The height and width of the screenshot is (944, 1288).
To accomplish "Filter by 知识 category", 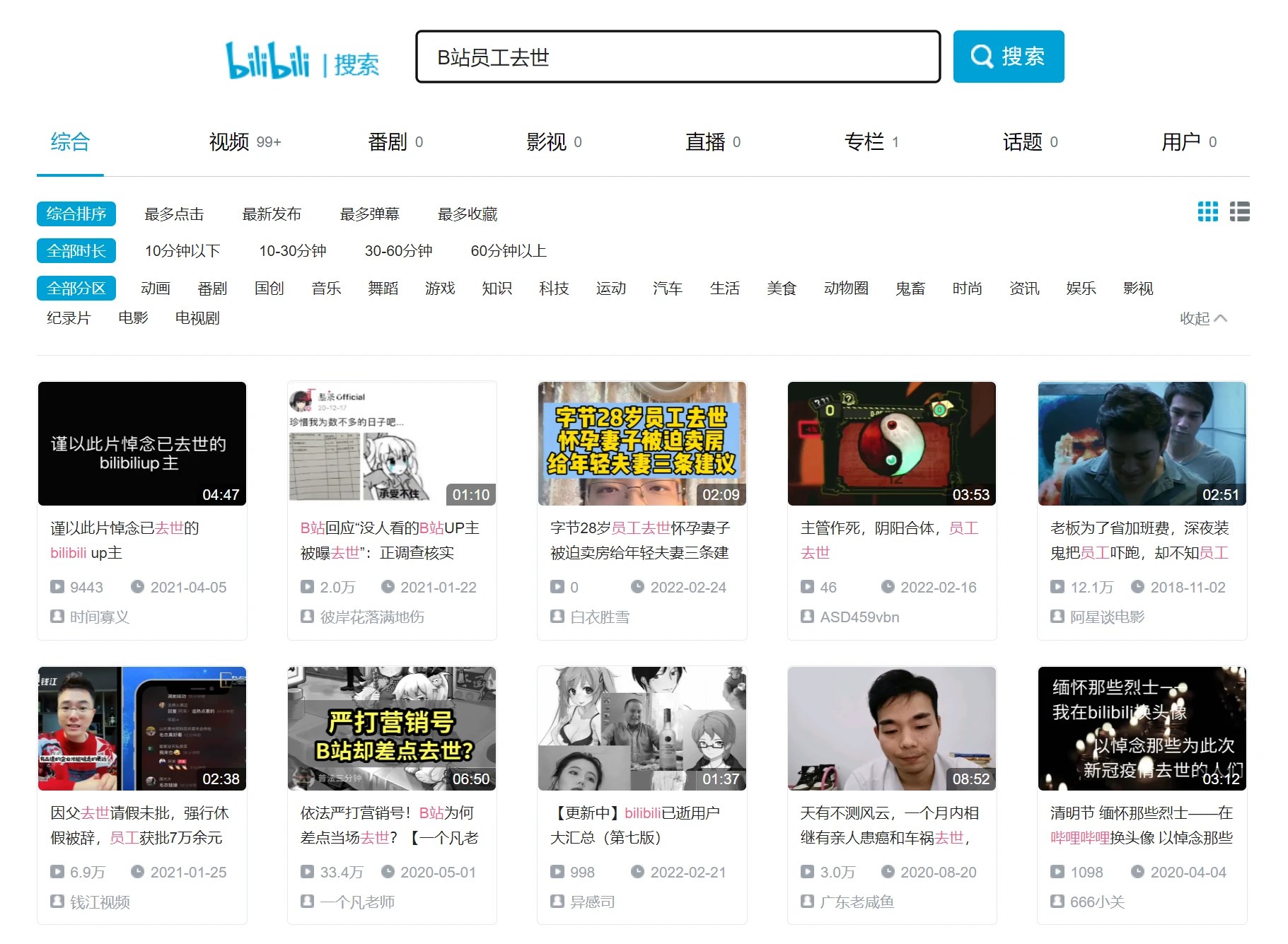I will (x=497, y=288).
